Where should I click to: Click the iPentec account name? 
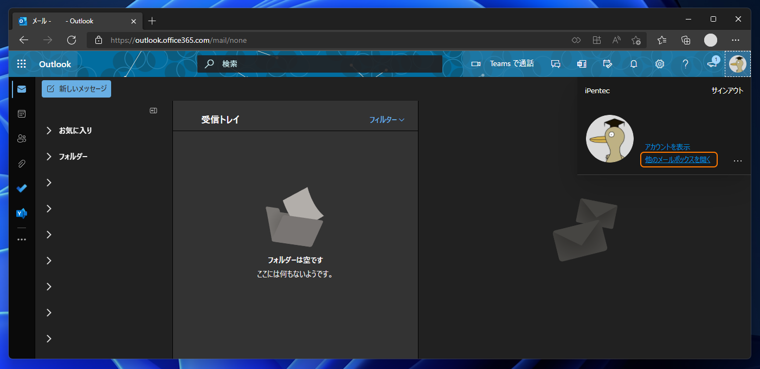coord(597,91)
